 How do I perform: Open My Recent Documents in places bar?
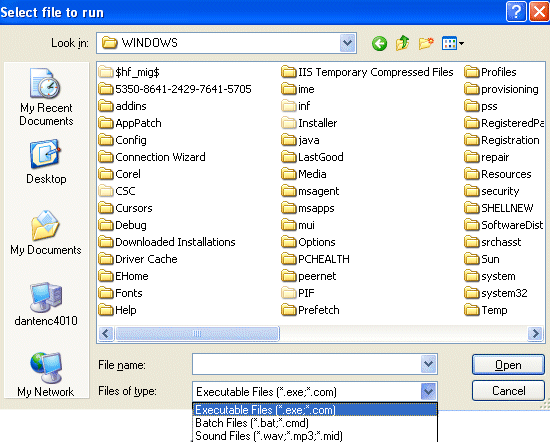[46, 97]
